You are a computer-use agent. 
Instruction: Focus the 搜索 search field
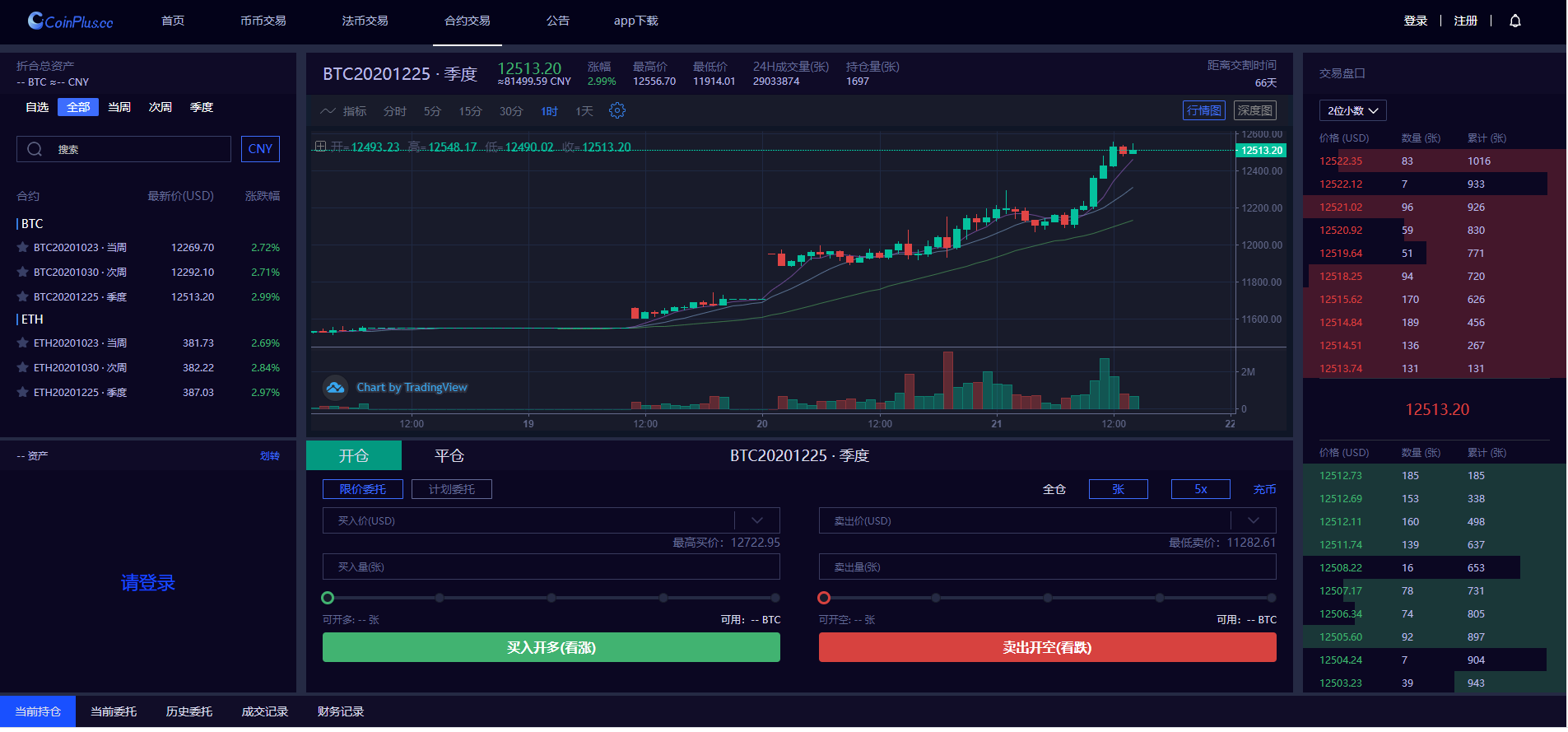click(x=123, y=149)
